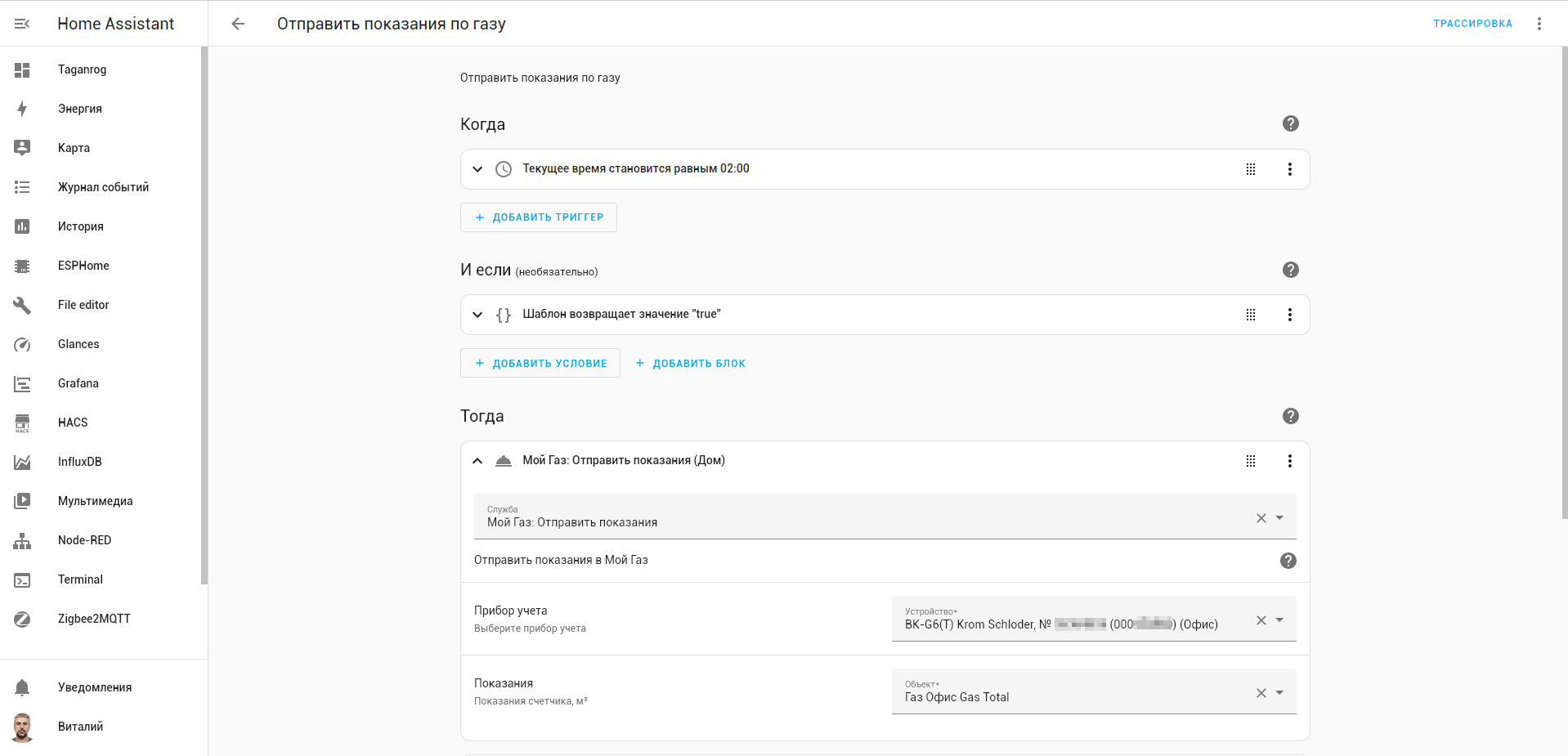Click the Grafana icon in sidebar
The width and height of the screenshot is (1568, 756).
tap(22, 383)
